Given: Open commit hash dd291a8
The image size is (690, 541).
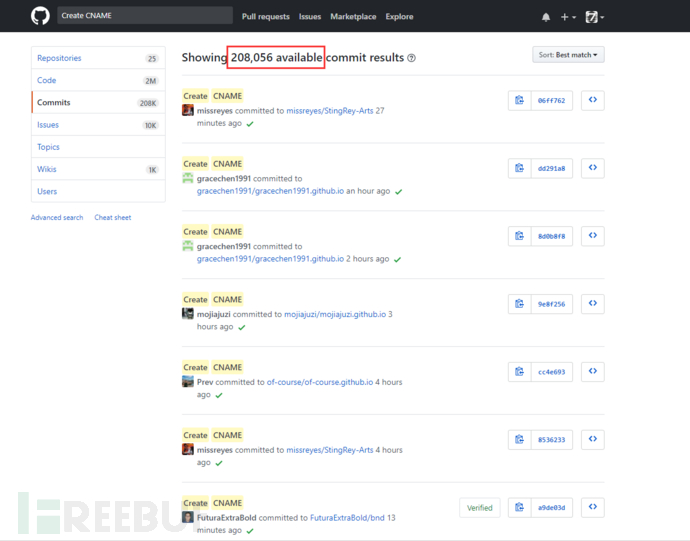Looking at the screenshot, I should point(552,168).
